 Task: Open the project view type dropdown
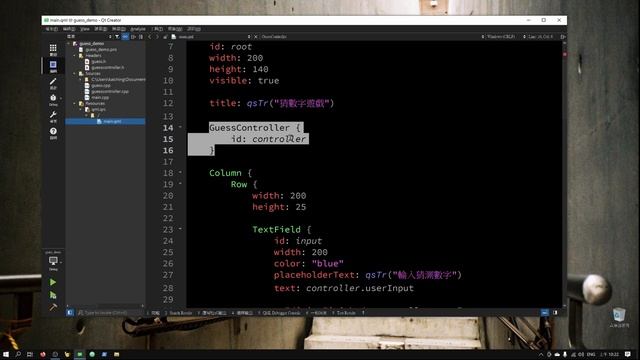pyautogui.click(x=89, y=37)
